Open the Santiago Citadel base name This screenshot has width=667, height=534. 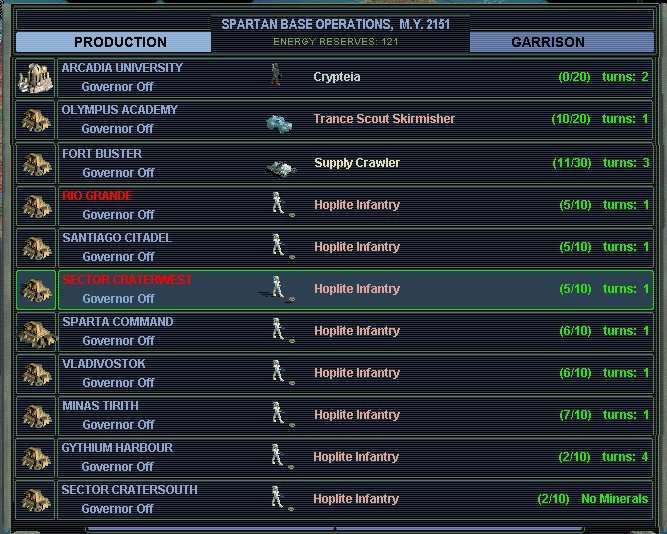click(117, 238)
